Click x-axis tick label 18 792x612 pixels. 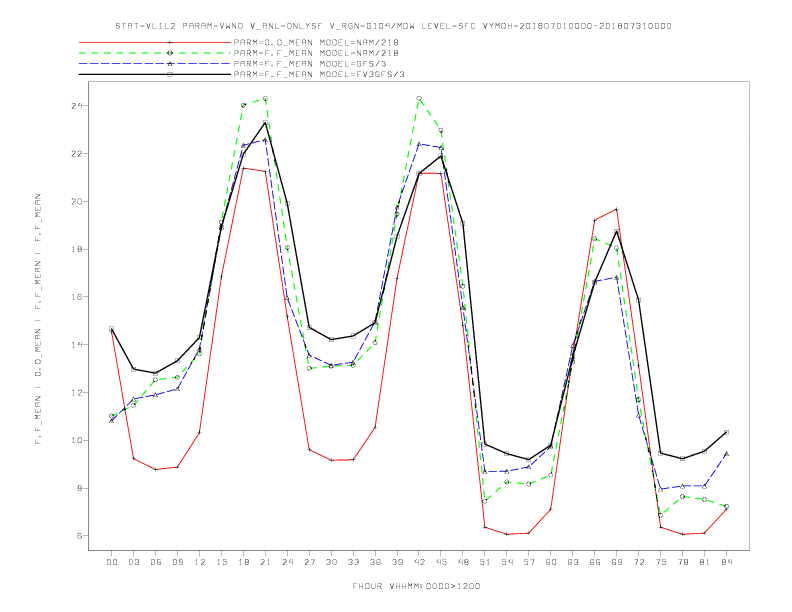(243, 562)
